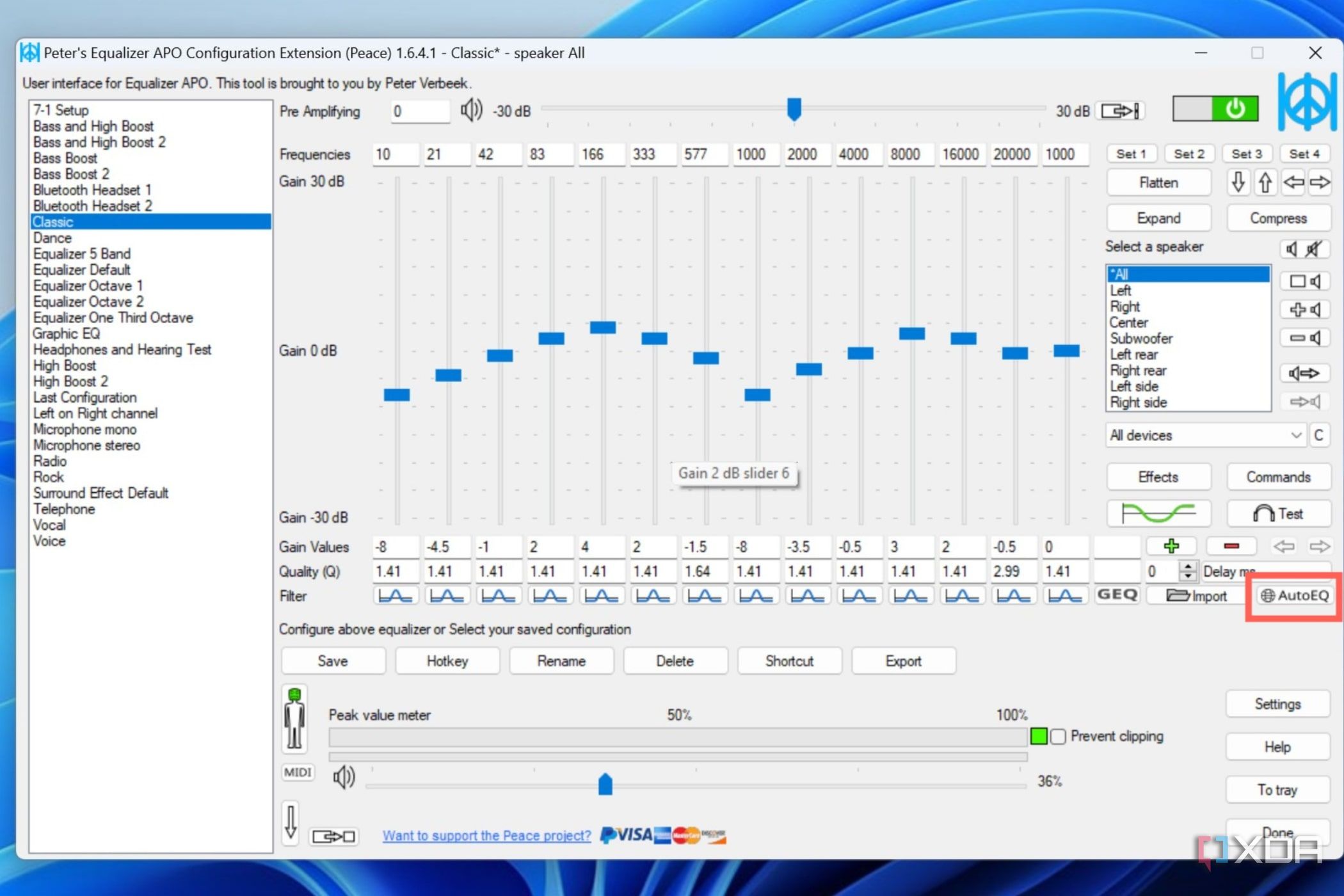Open the green frequency response graph view
Viewport: 1344px width, 896px height.
[1158, 513]
